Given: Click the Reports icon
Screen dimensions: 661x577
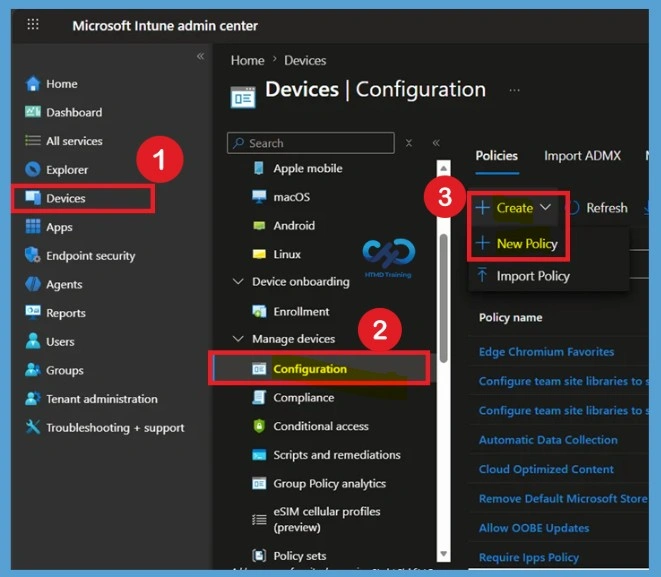Looking at the screenshot, I should (33, 313).
